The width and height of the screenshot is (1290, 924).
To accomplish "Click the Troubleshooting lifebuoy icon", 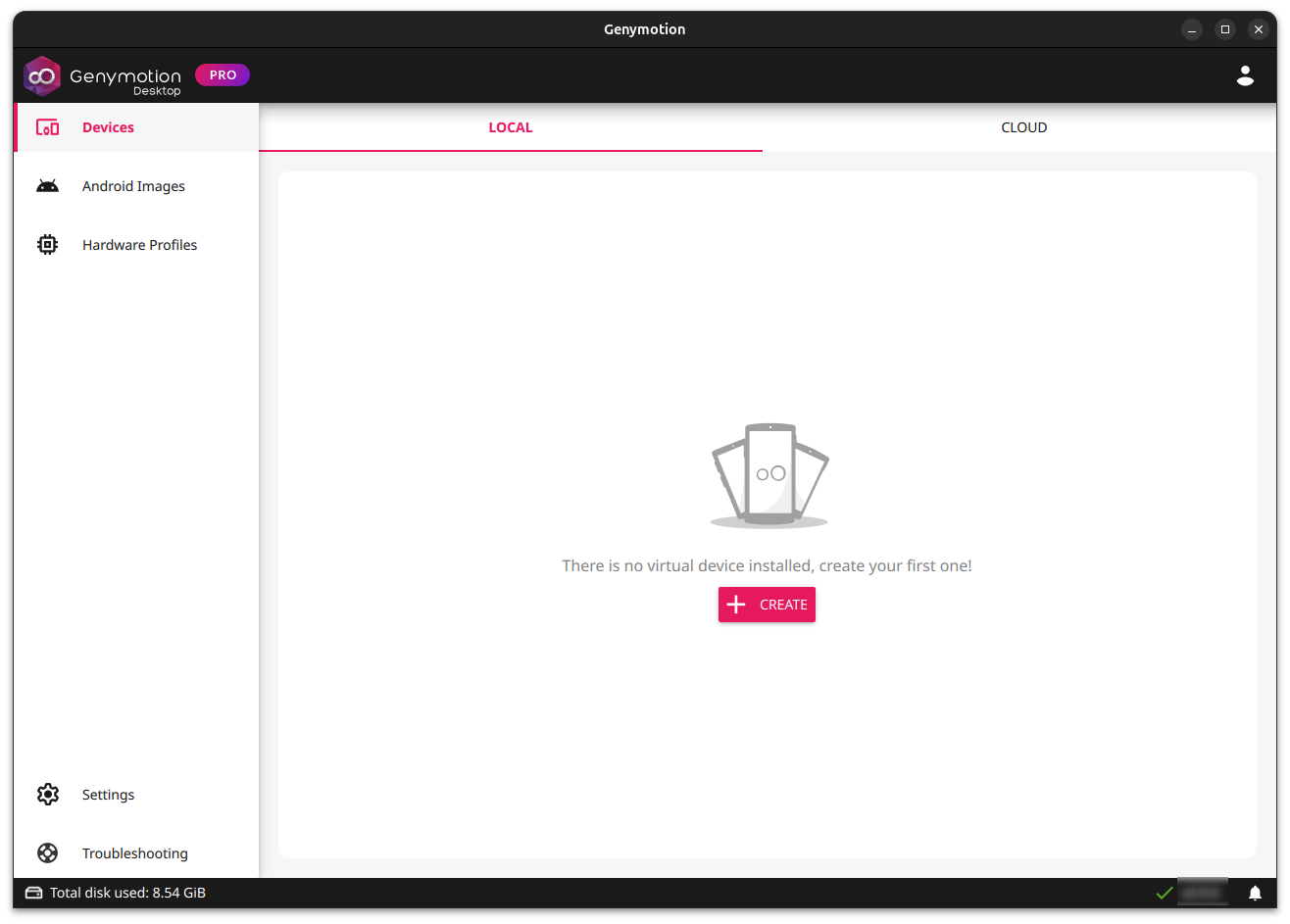I will (x=47, y=853).
